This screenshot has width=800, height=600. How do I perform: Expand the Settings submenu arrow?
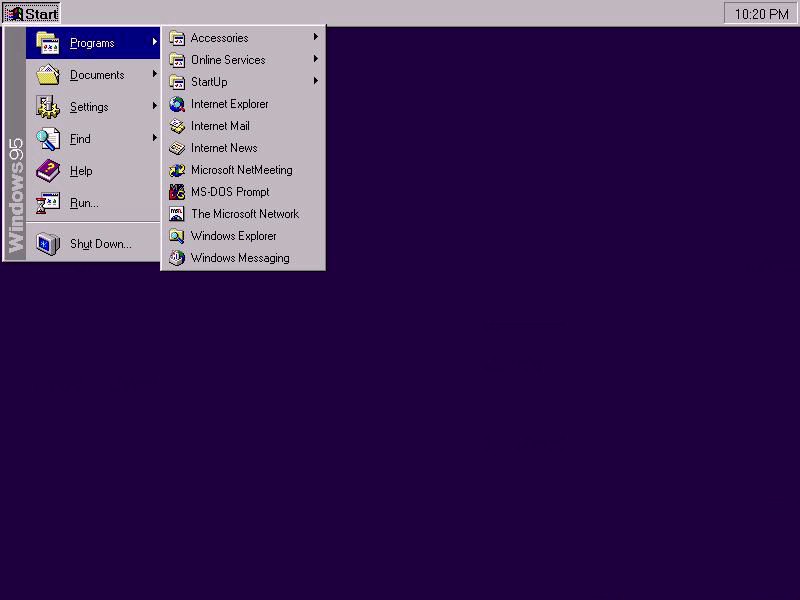155,106
